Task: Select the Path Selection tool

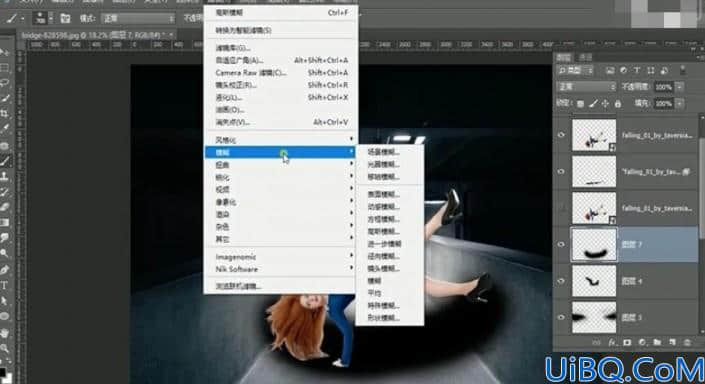Action: click(x=4, y=300)
